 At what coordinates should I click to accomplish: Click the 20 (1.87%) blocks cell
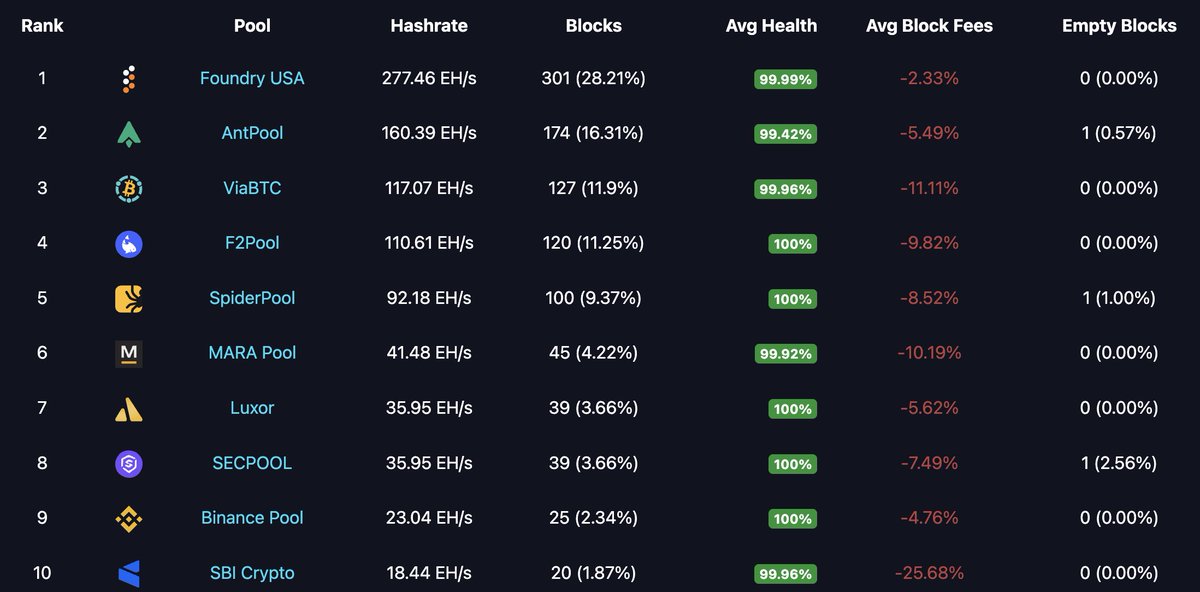pyautogui.click(x=593, y=573)
